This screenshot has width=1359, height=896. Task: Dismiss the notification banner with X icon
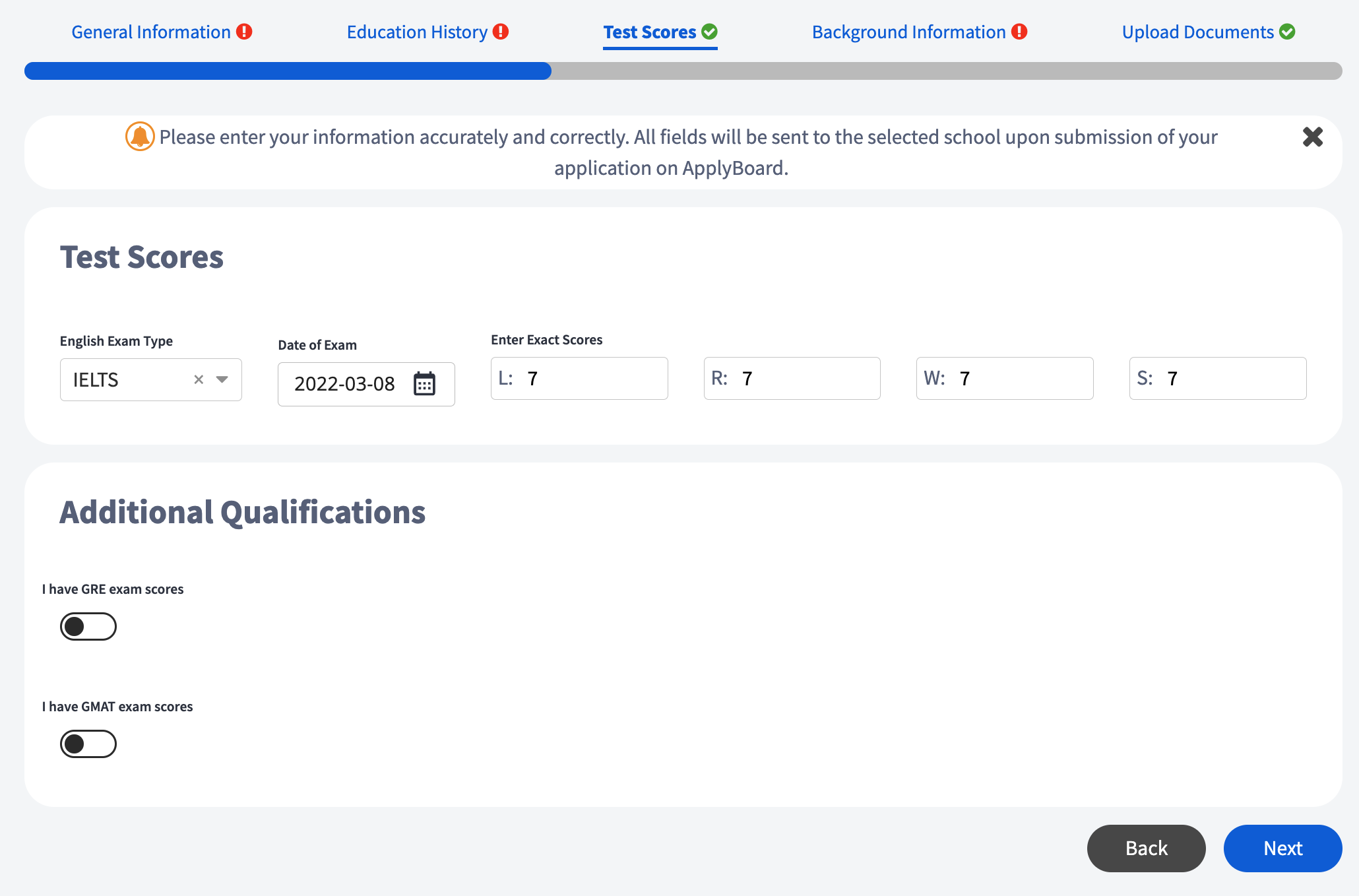click(x=1312, y=137)
